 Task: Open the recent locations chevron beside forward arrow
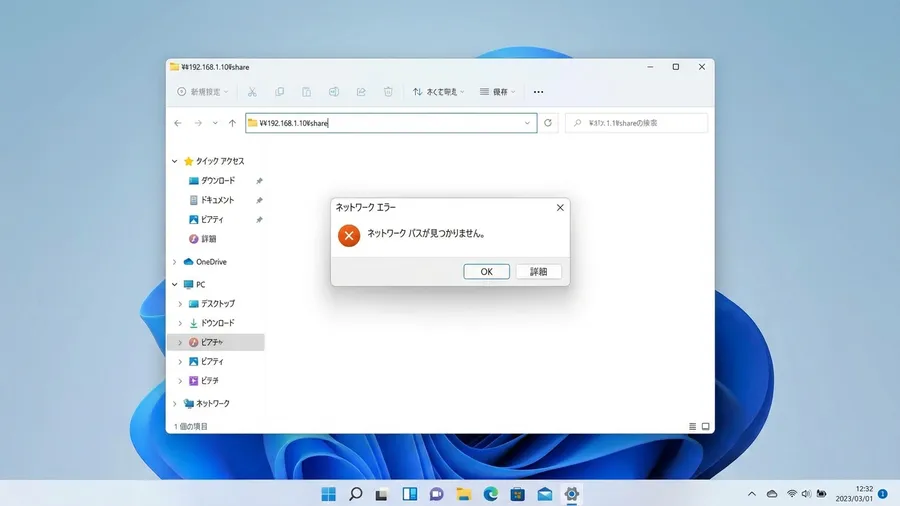coord(215,123)
